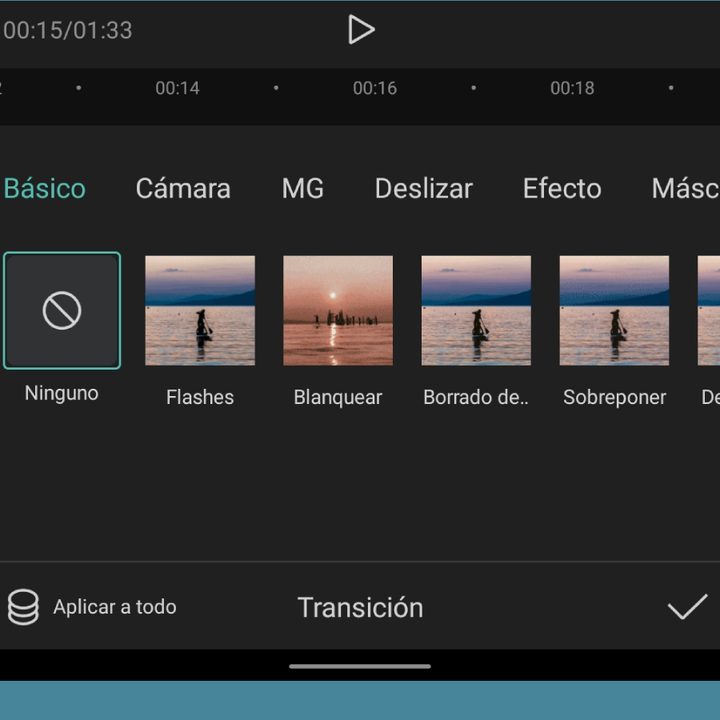The width and height of the screenshot is (720, 720).
Task: Switch to the Deslizar tab
Action: pyautogui.click(x=423, y=188)
